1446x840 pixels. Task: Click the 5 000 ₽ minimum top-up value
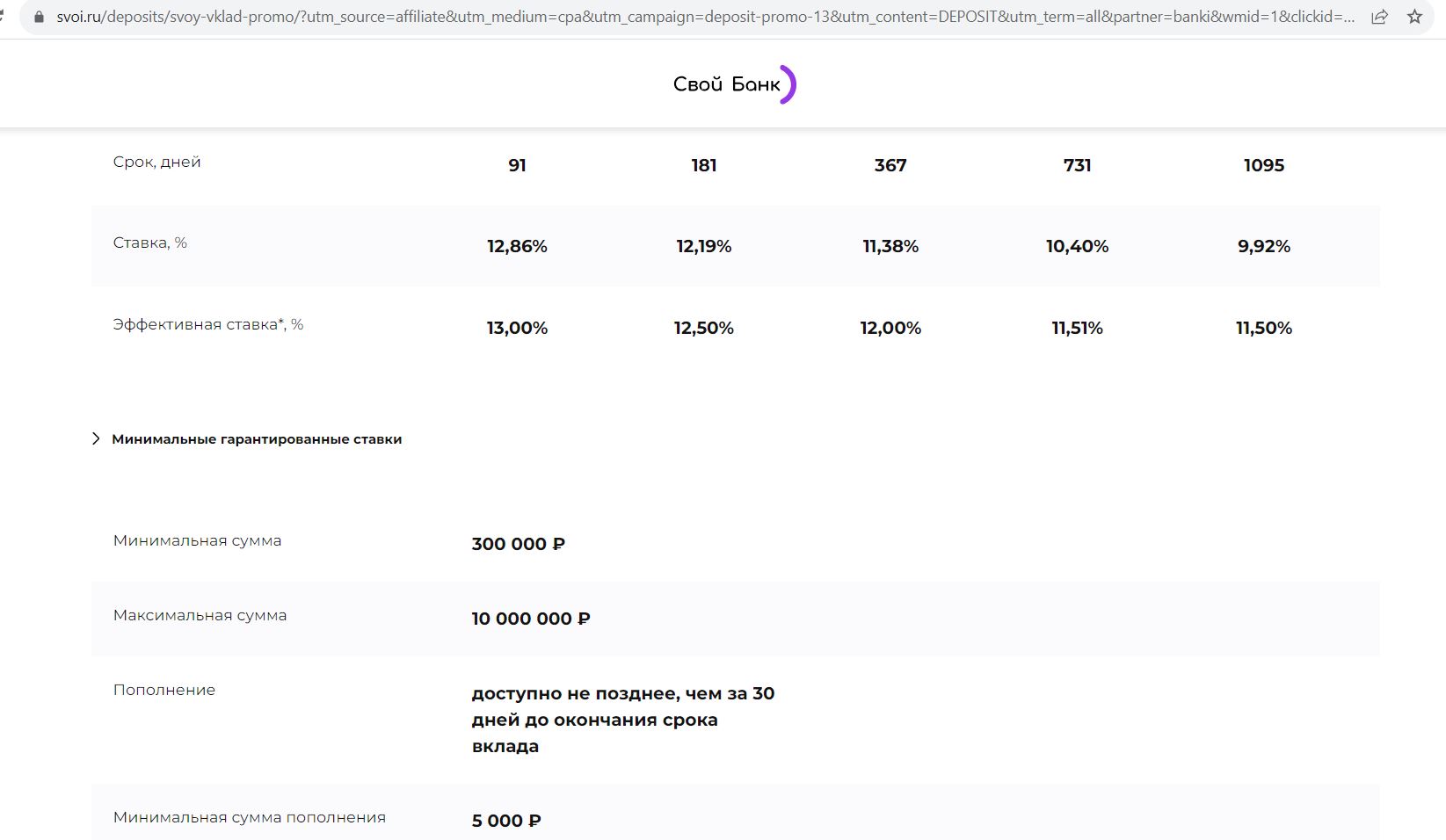[x=506, y=821]
